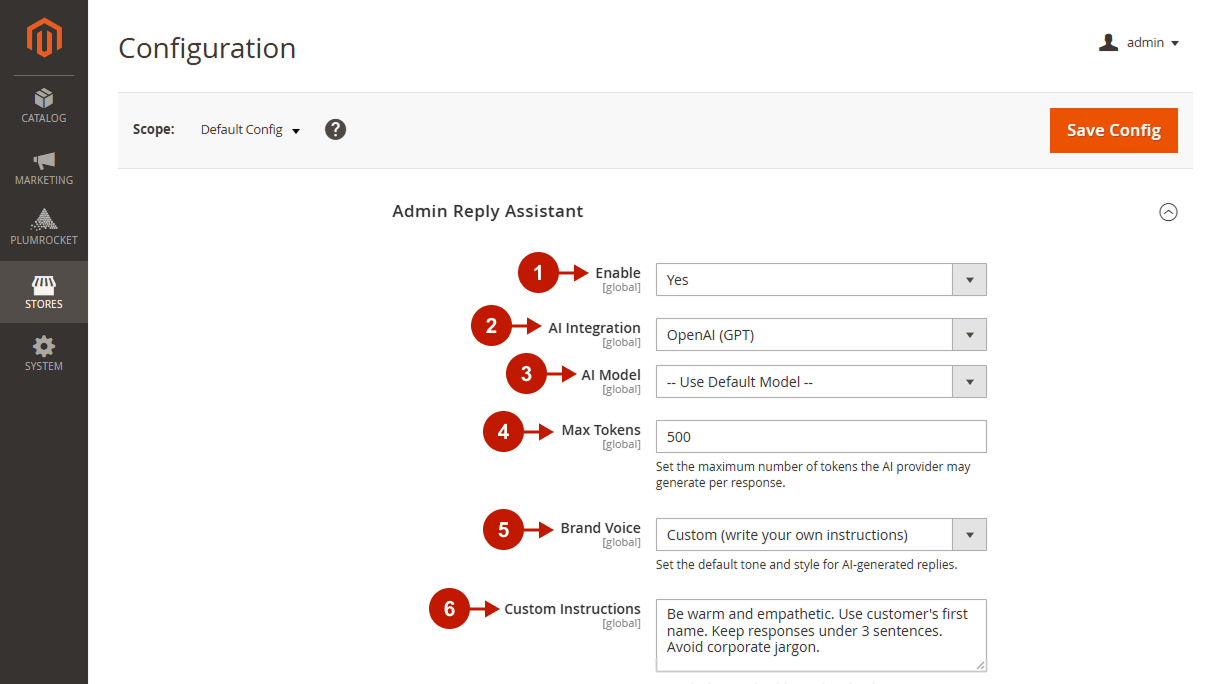The image size is (1206, 684).
Task: Open the Plumrocket sidebar menu
Action: tap(44, 228)
